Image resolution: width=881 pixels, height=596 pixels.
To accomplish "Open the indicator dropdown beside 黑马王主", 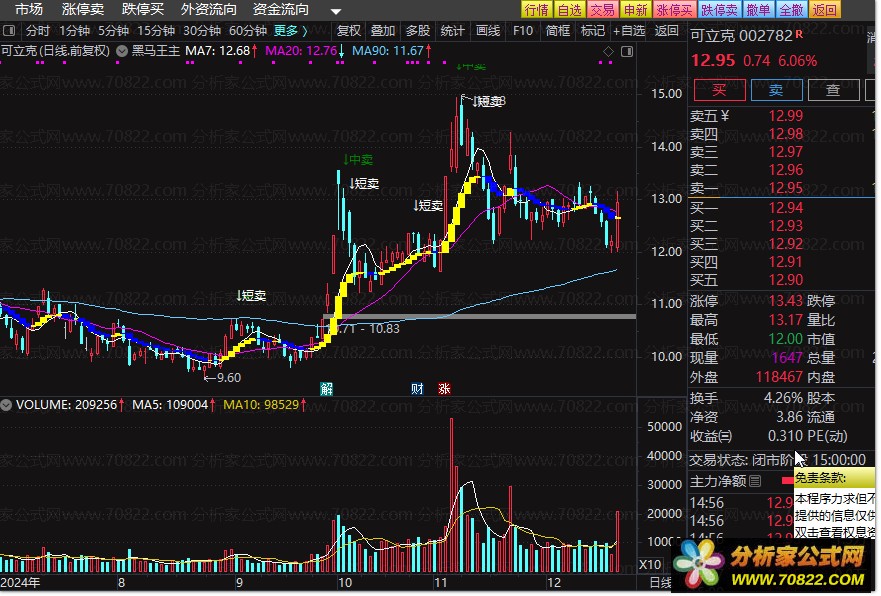I will [121, 51].
